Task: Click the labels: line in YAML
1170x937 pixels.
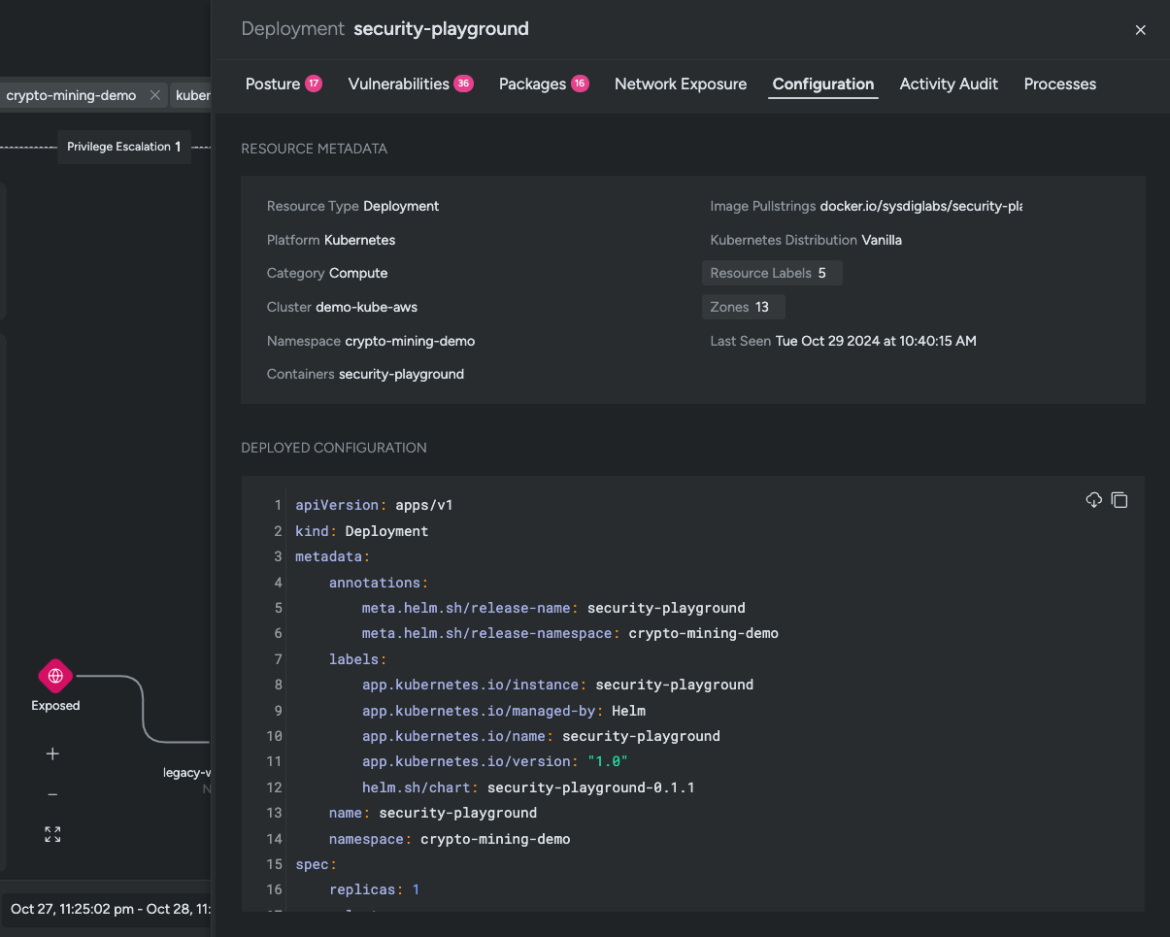Action: tap(357, 659)
